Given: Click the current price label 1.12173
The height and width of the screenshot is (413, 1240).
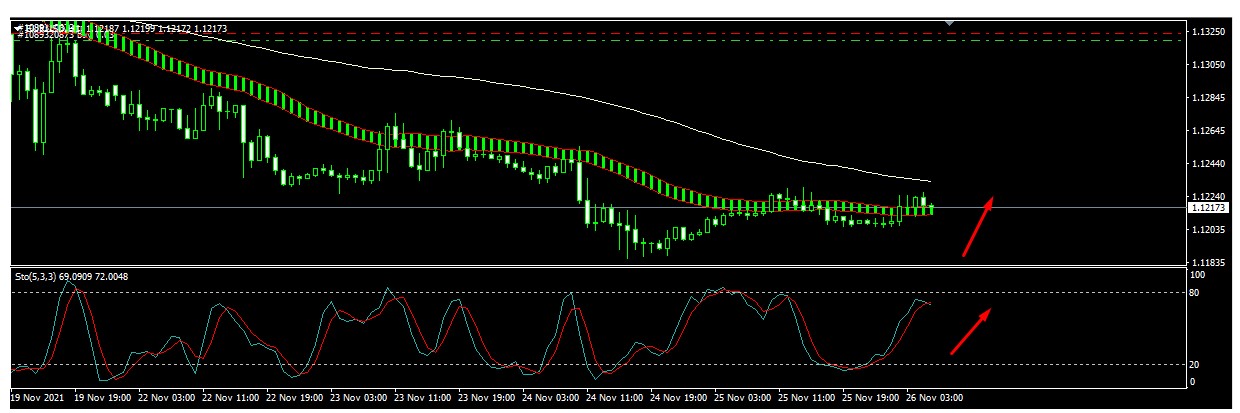Looking at the screenshot, I should click(1209, 208).
